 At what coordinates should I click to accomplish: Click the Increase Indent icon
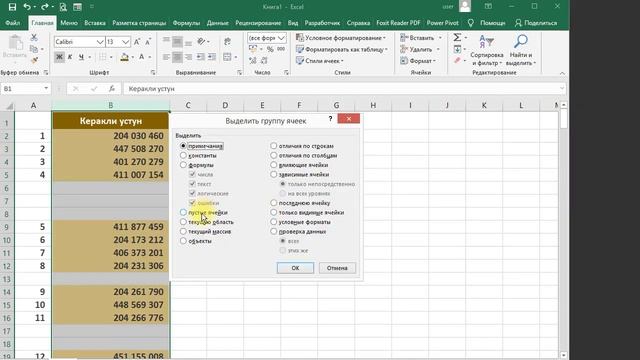[211, 57]
